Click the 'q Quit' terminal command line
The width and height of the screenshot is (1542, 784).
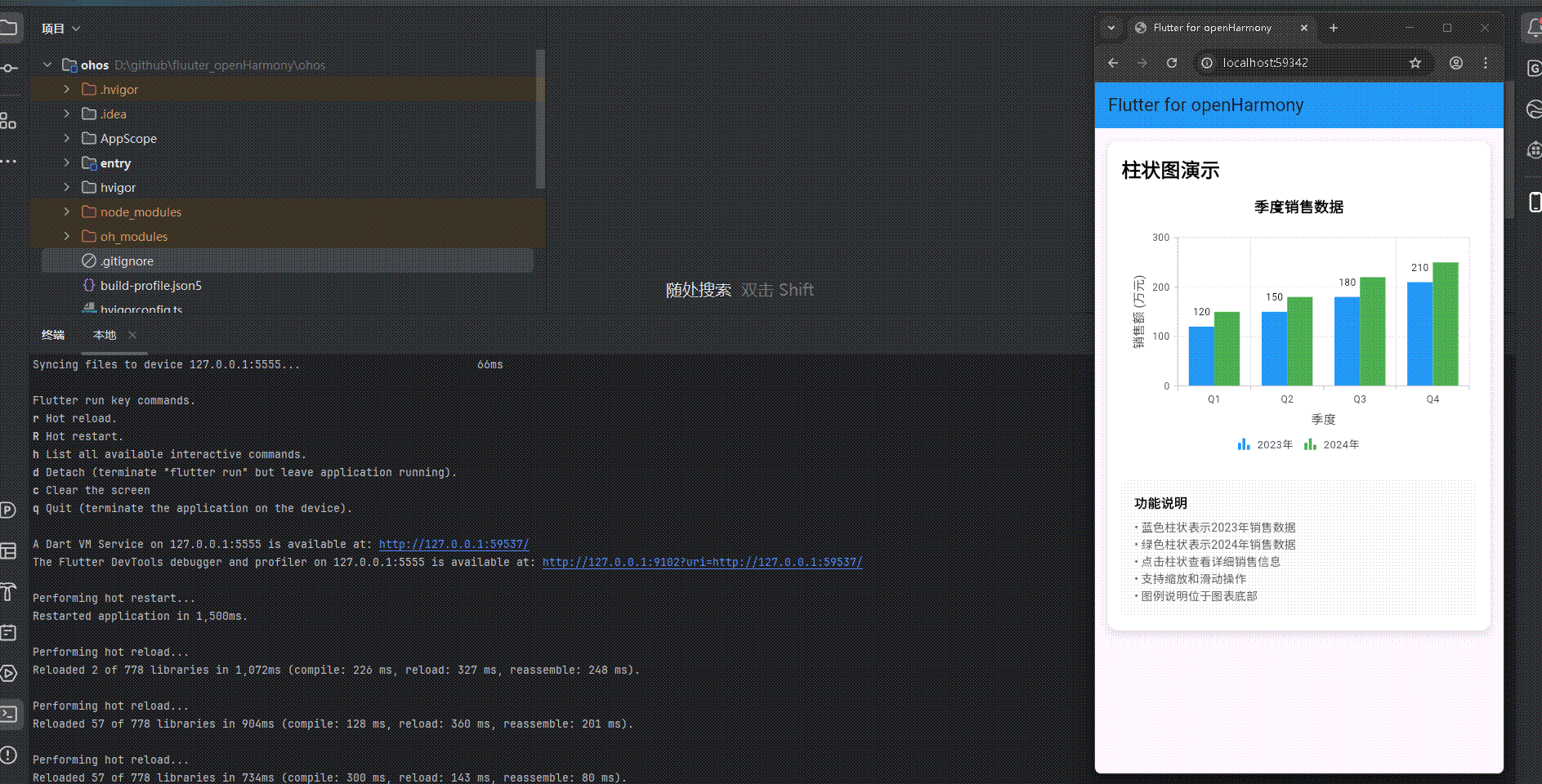click(192, 508)
